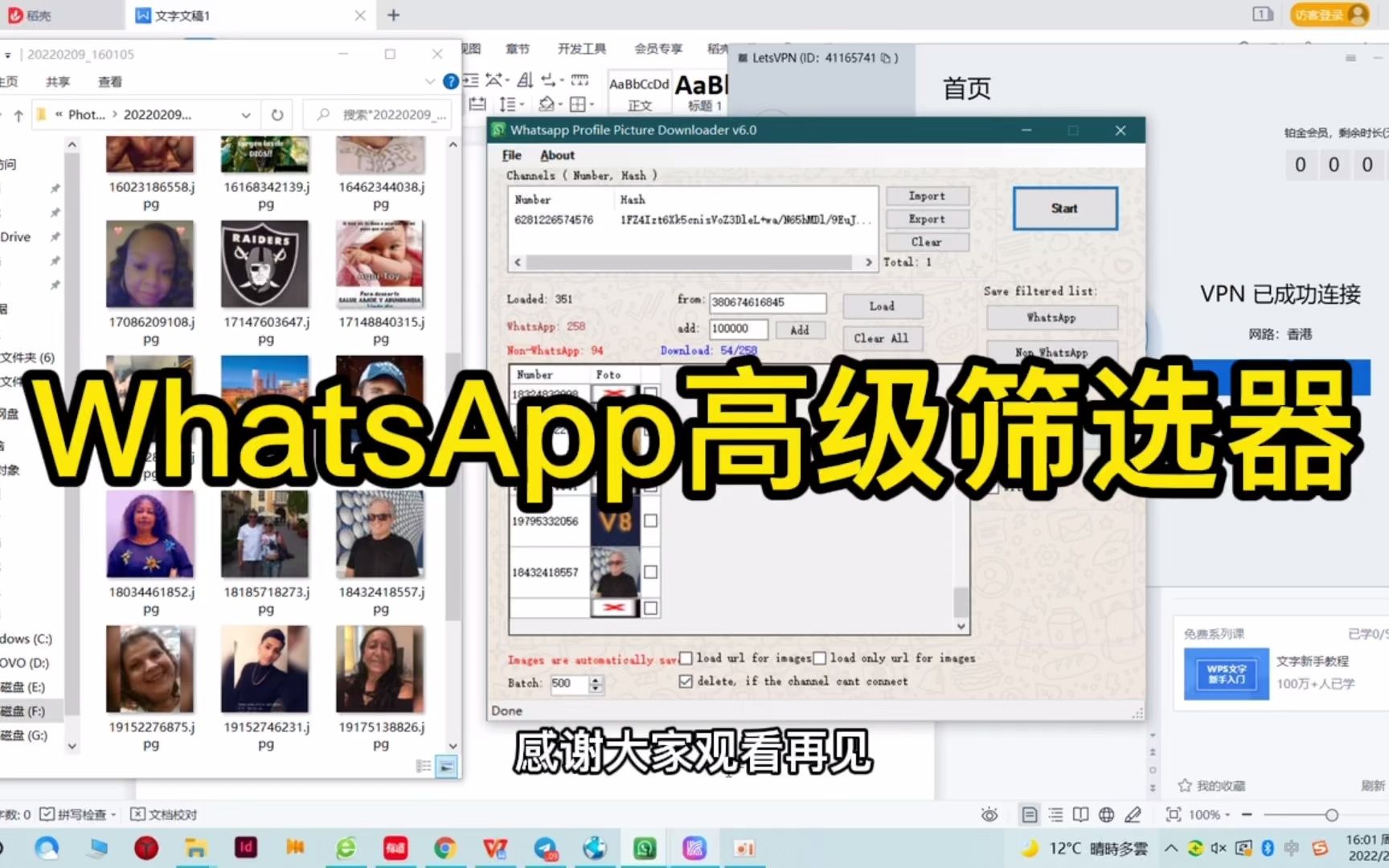Click the Start button

1065,208
